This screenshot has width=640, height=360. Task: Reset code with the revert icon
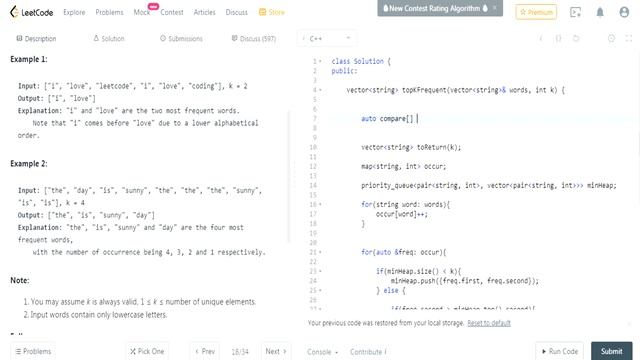pyautogui.click(x=576, y=38)
